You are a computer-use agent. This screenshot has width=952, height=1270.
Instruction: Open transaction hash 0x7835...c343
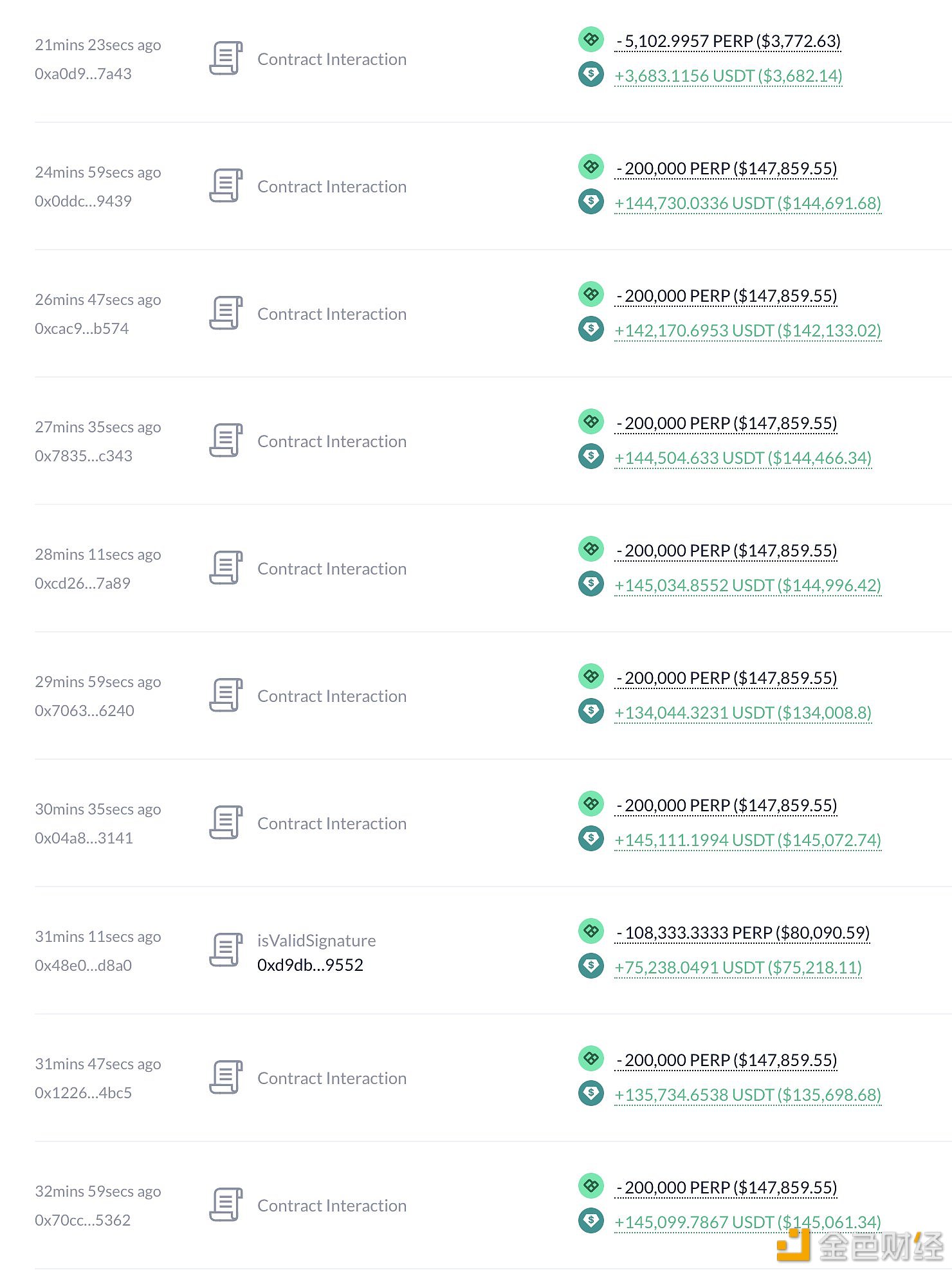coord(84,456)
